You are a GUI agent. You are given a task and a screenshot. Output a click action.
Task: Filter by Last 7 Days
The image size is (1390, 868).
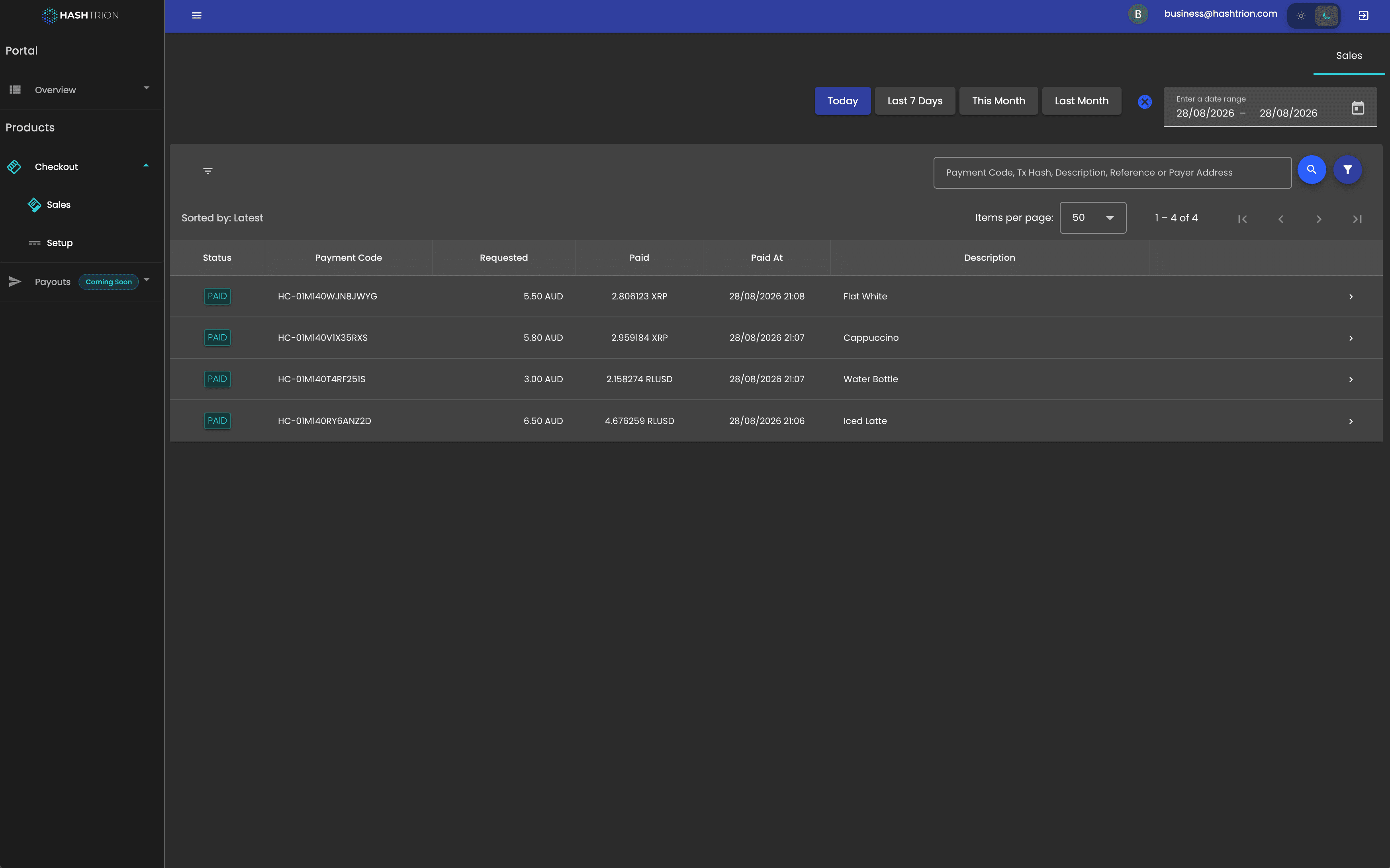914,101
